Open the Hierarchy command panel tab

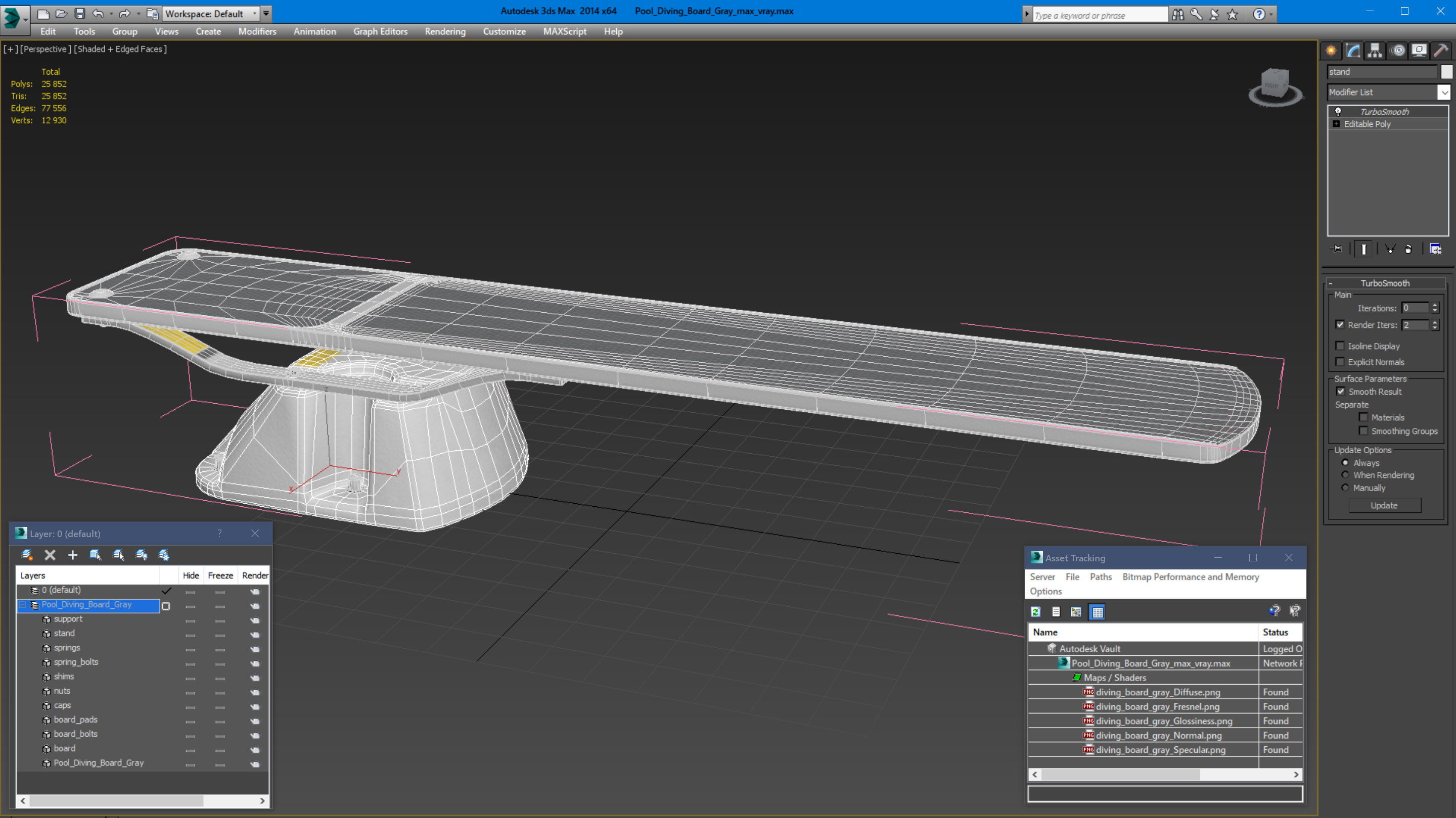[x=1375, y=51]
